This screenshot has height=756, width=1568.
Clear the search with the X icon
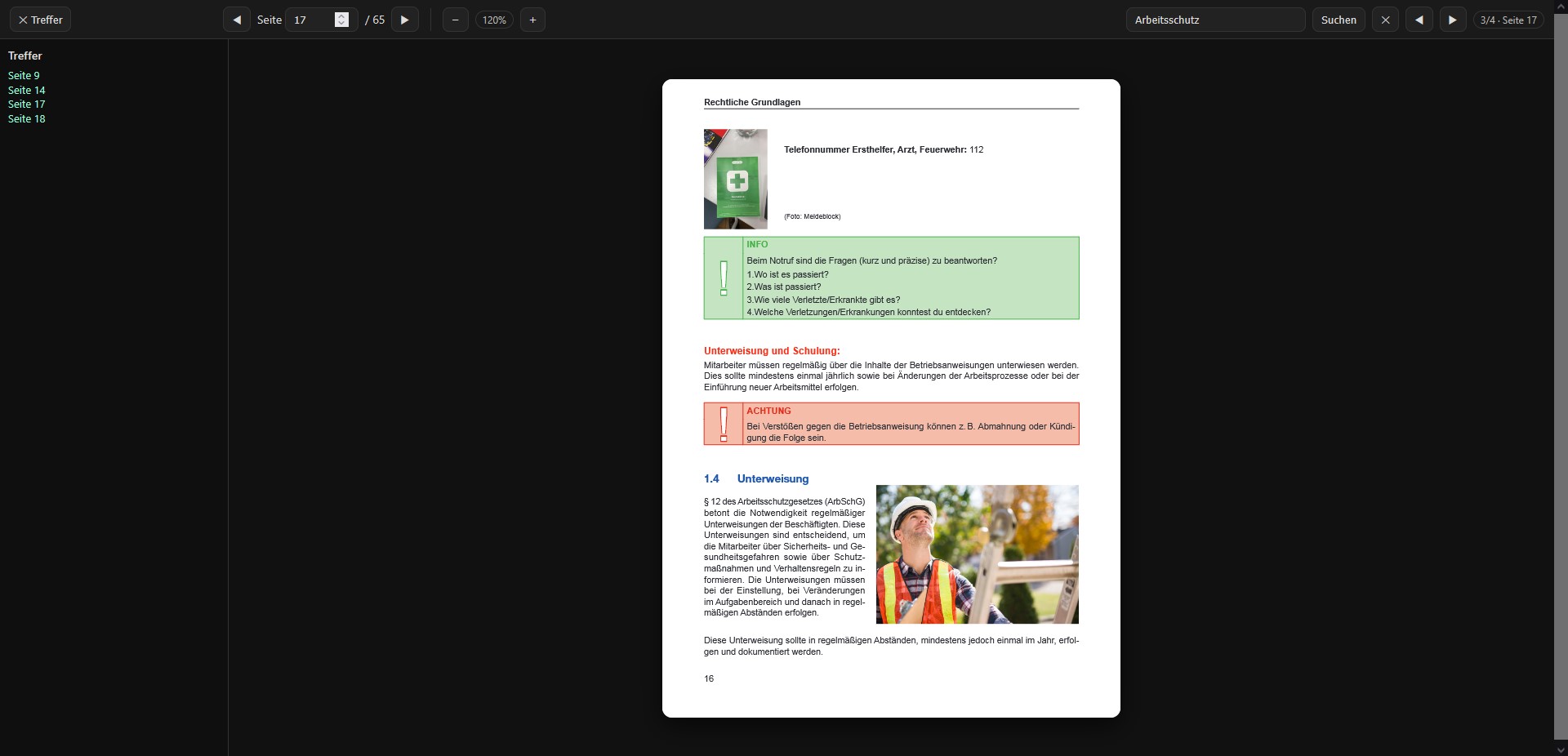(x=1385, y=20)
